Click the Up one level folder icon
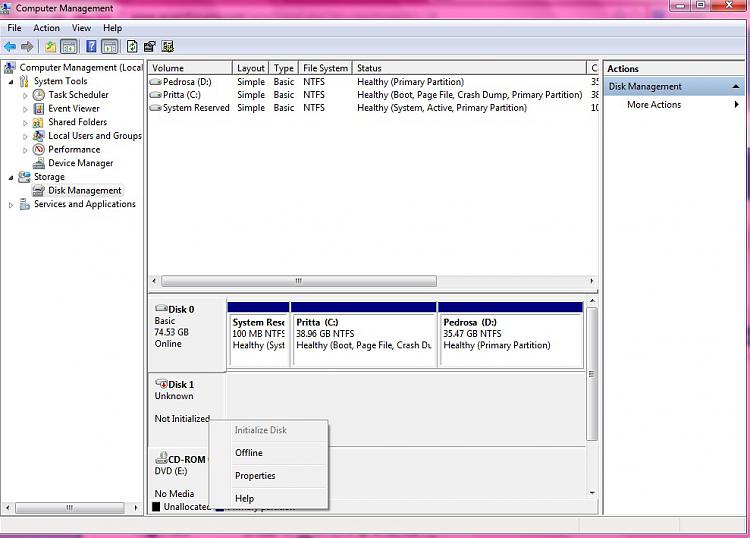Screen dimensions: 750x538 pos(50,47)
